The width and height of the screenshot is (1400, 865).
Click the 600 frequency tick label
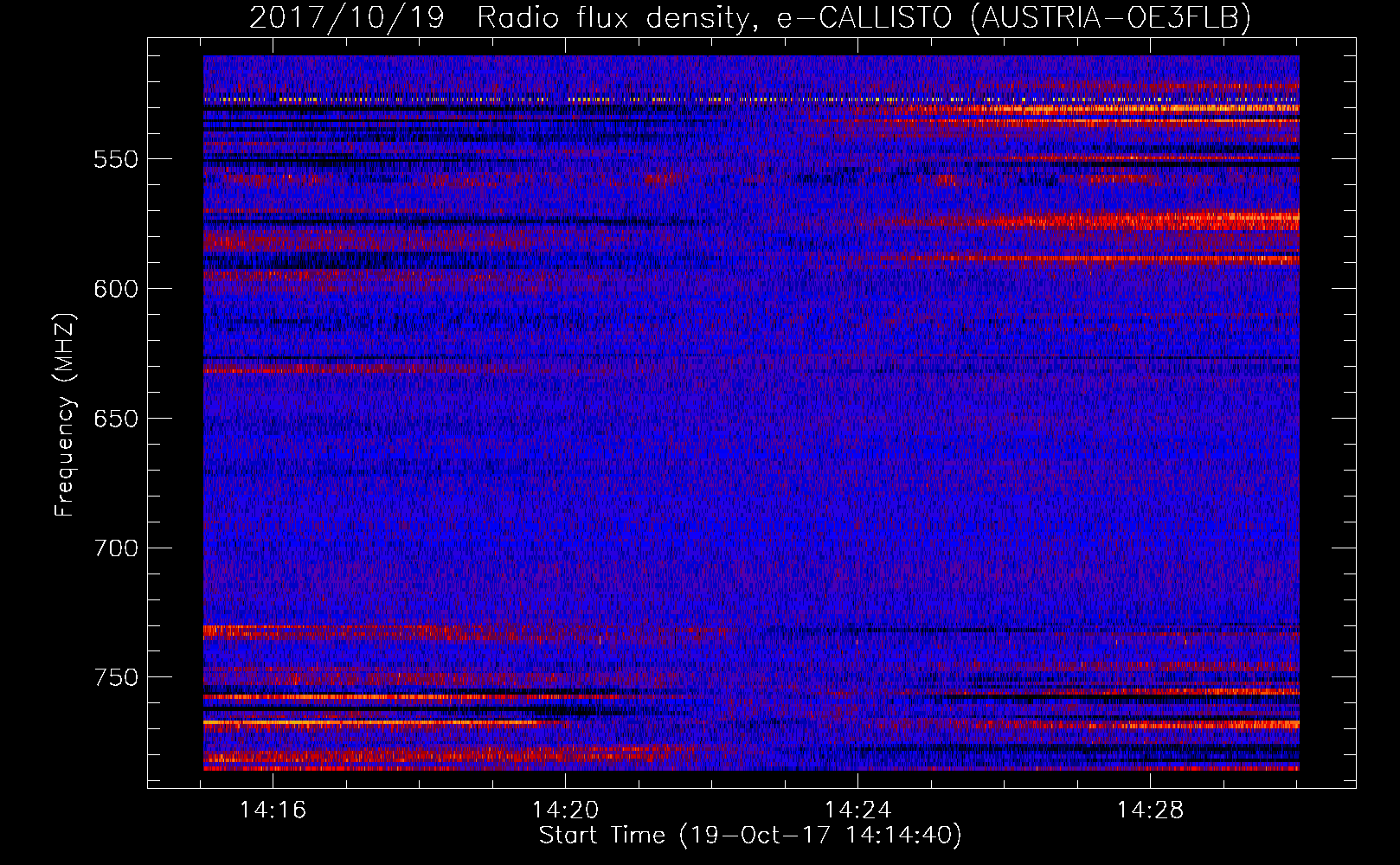(x=116, y=290)
